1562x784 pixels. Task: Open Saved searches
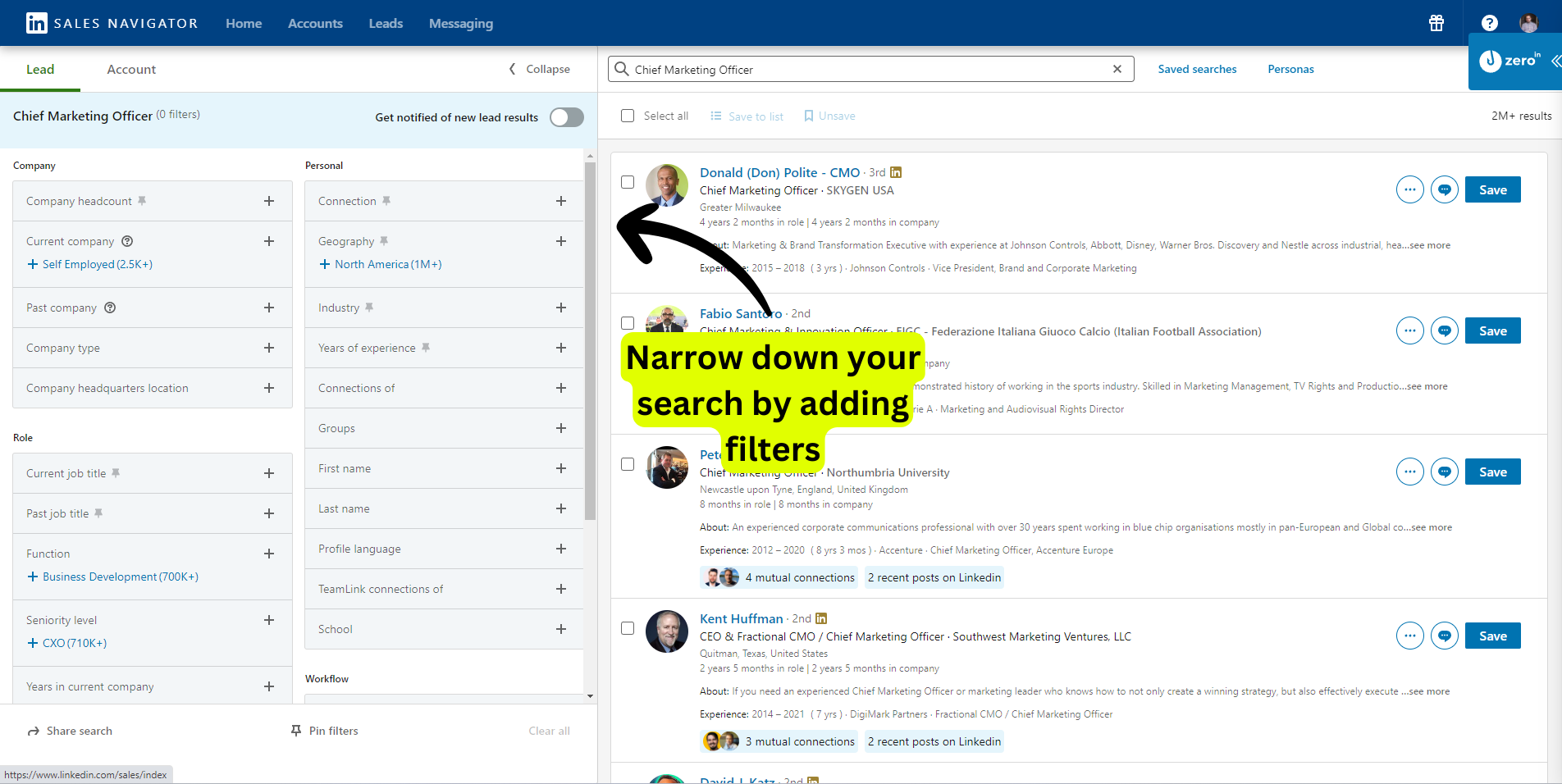pyautogui.click(x=1197, y=69)
